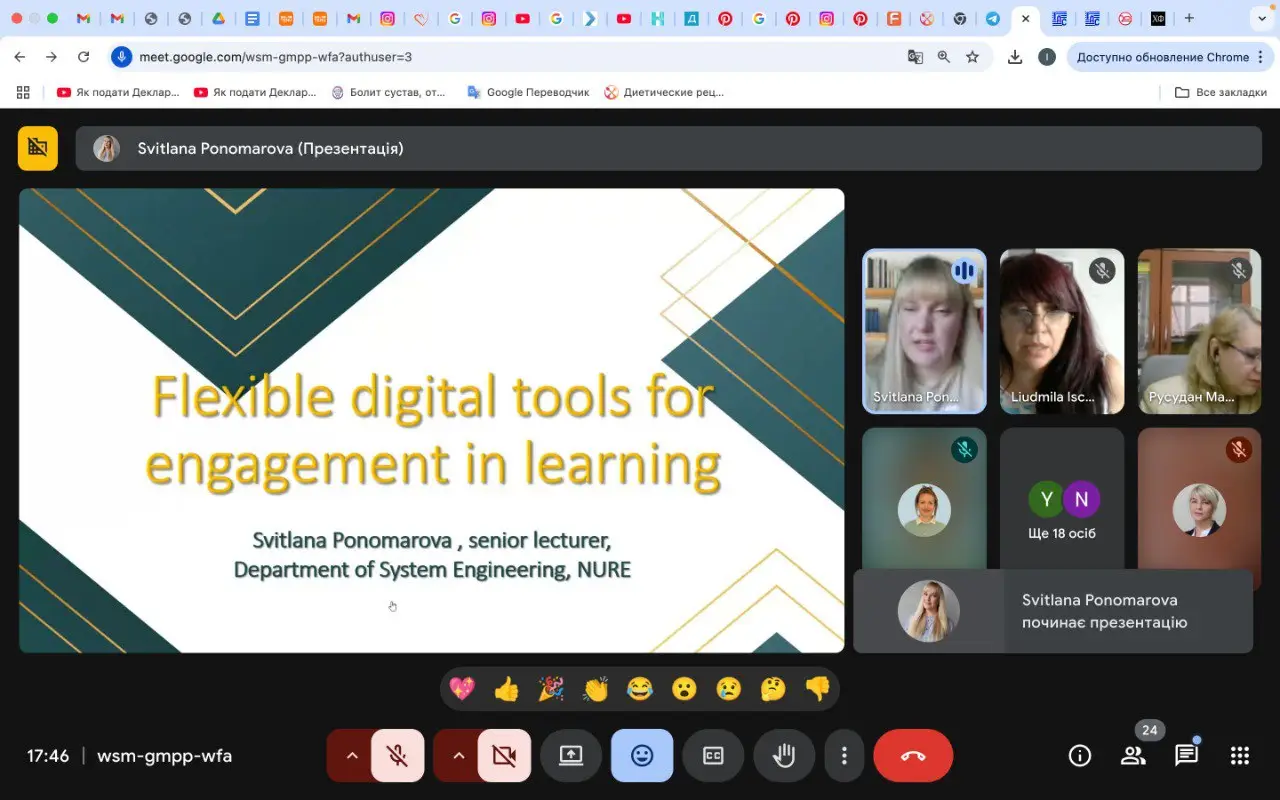Switch to the last tab next to plus
Screen dimensions: 1280x800
point(1158,18)
